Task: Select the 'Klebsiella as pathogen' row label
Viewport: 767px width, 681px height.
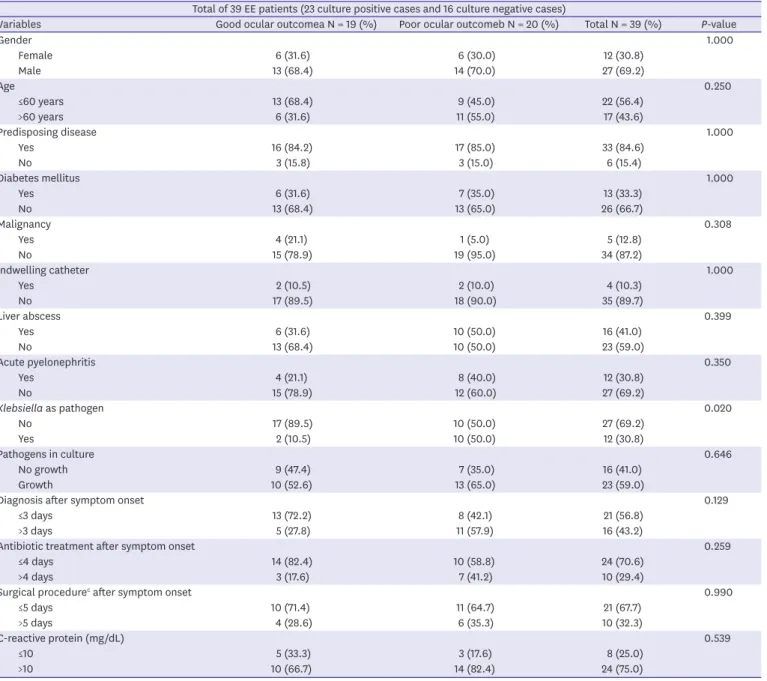Action: [51, 408]
